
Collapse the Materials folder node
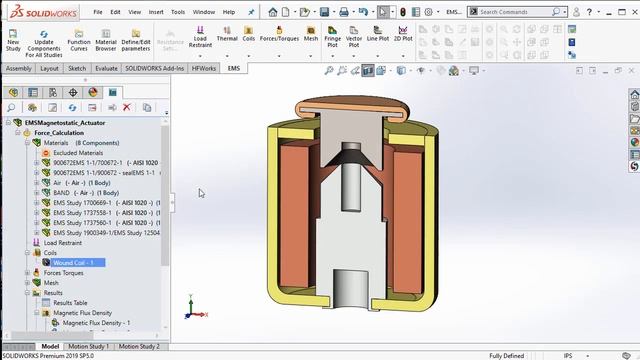[27, 143]
